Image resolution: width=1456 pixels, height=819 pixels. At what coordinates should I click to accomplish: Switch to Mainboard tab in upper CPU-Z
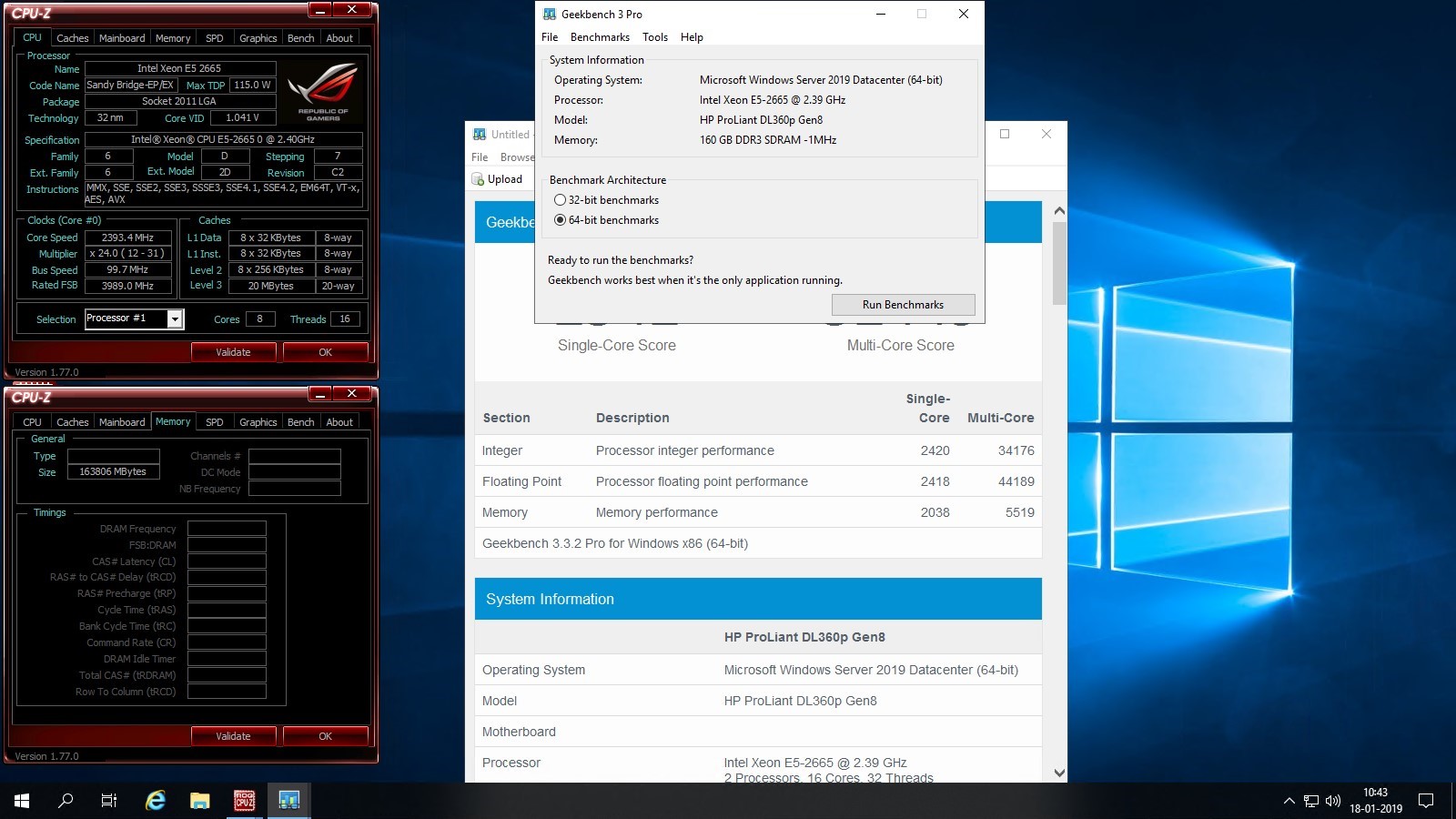click(122, 38)
